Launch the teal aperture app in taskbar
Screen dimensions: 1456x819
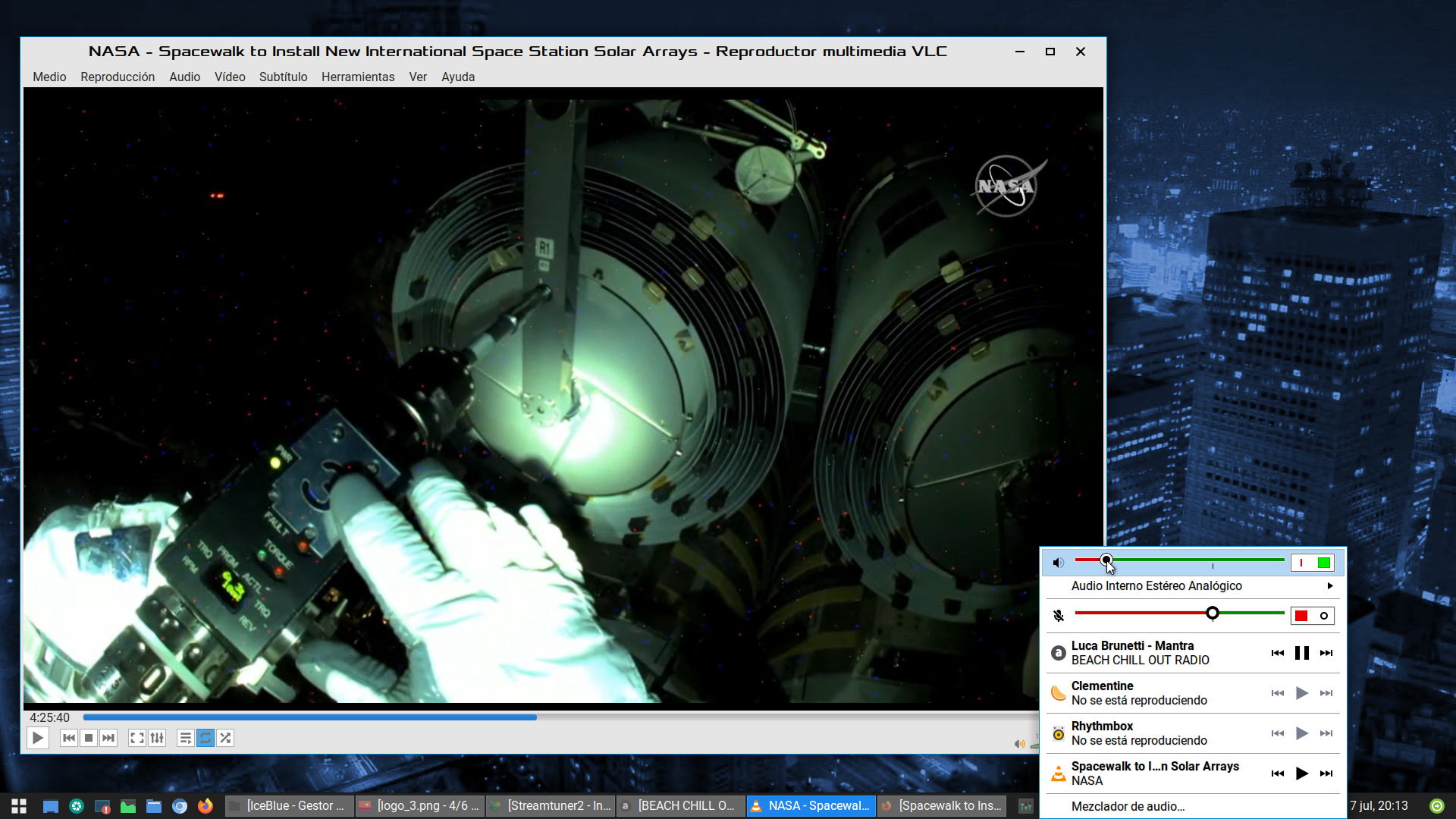(77, 806)
